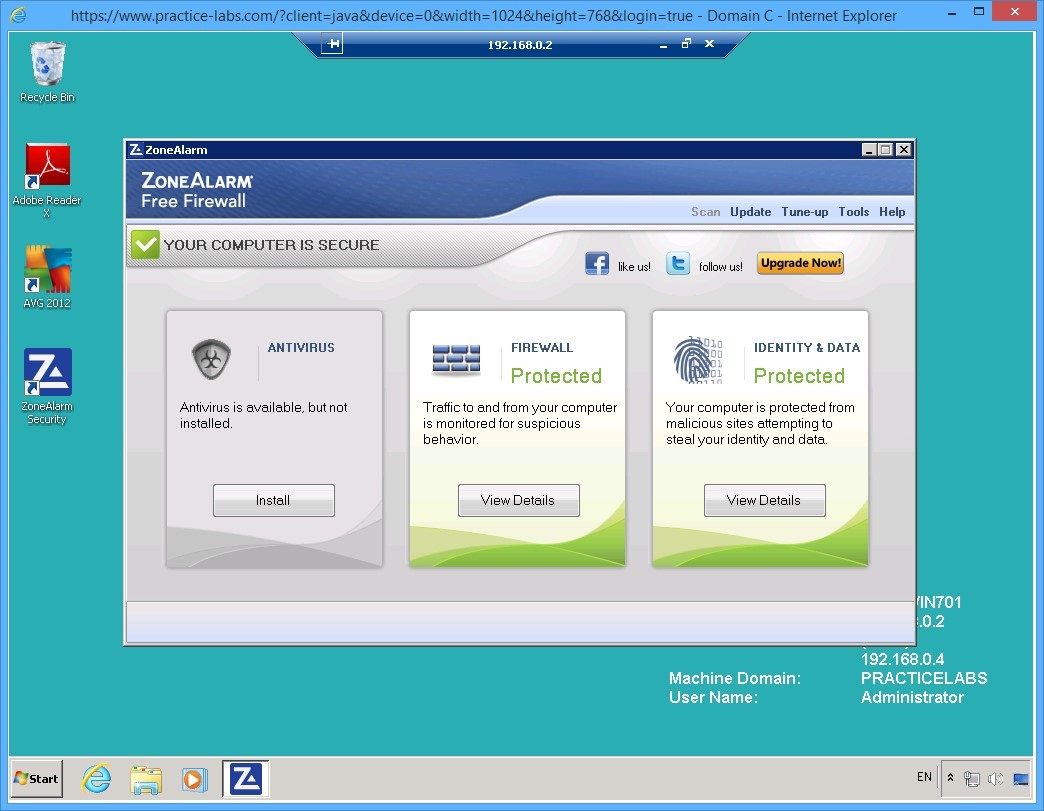Click the green 'computer is secure' checkmark
Image resolution: width=1044 pixels, height=811 pixels.
[x=145, y=243]
